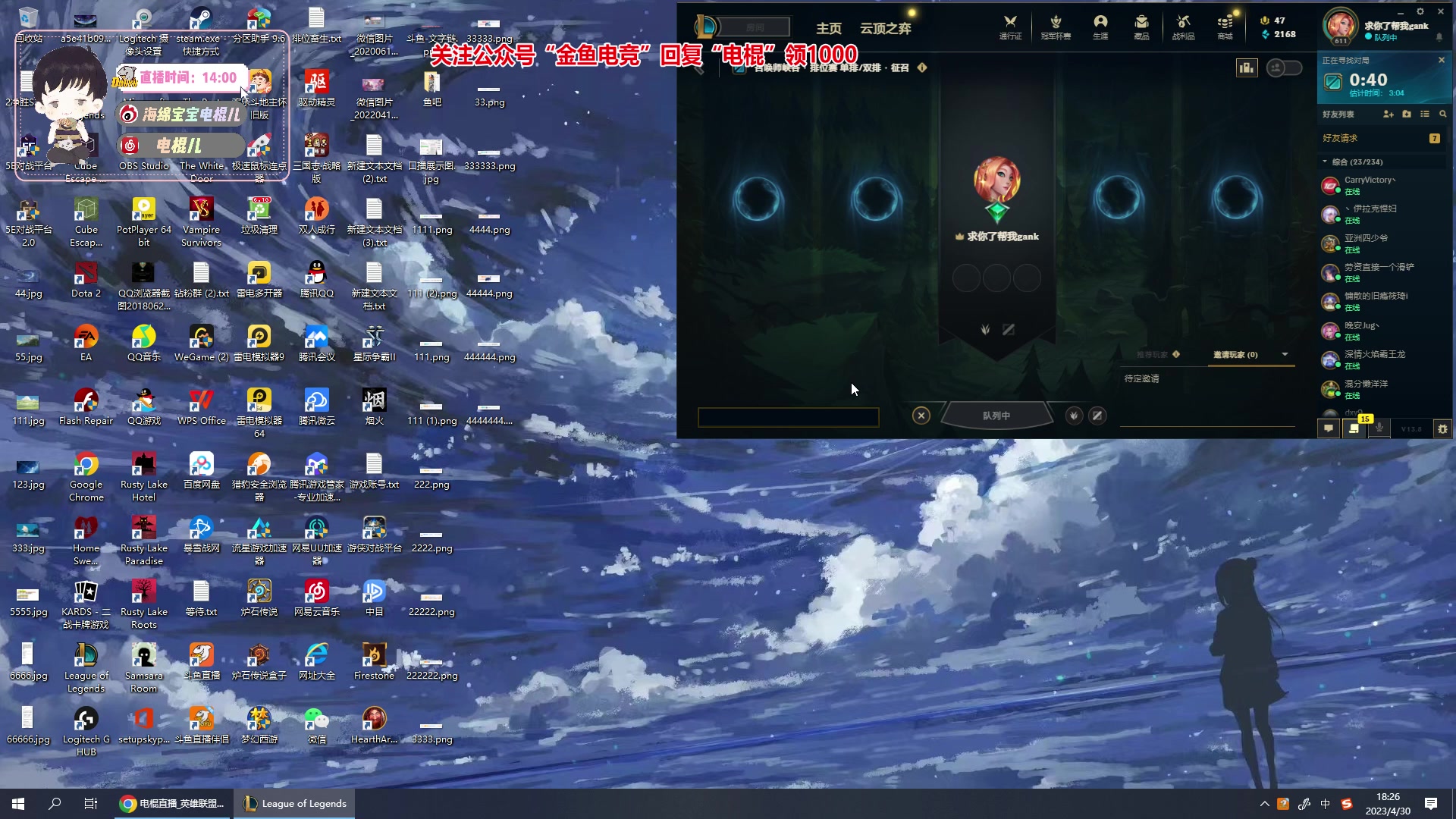
Task: Open the 通行证 pass icon
Action: tap(1010, 27)
